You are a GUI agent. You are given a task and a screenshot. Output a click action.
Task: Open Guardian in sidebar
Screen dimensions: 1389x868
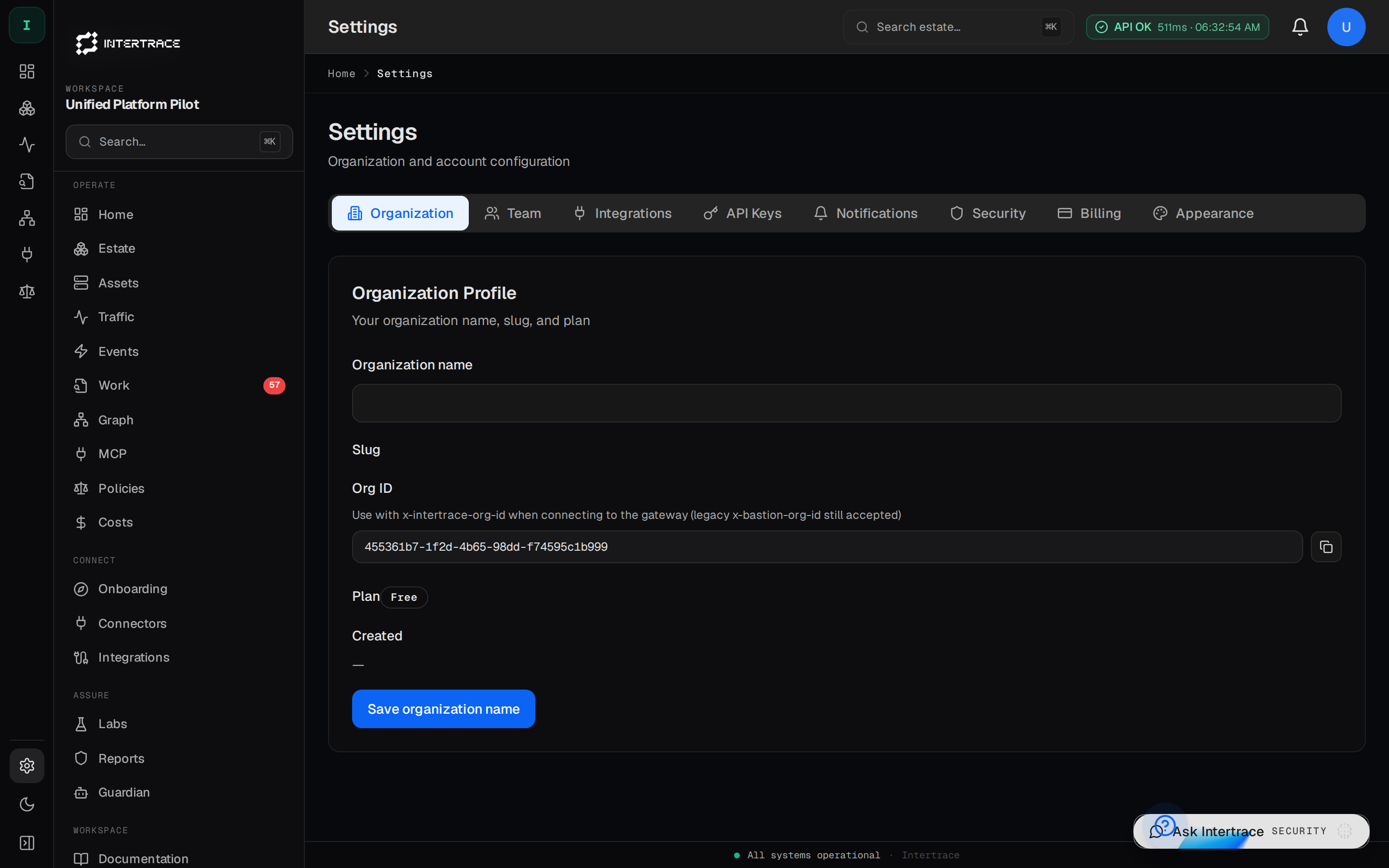click(x=179, y=792)
